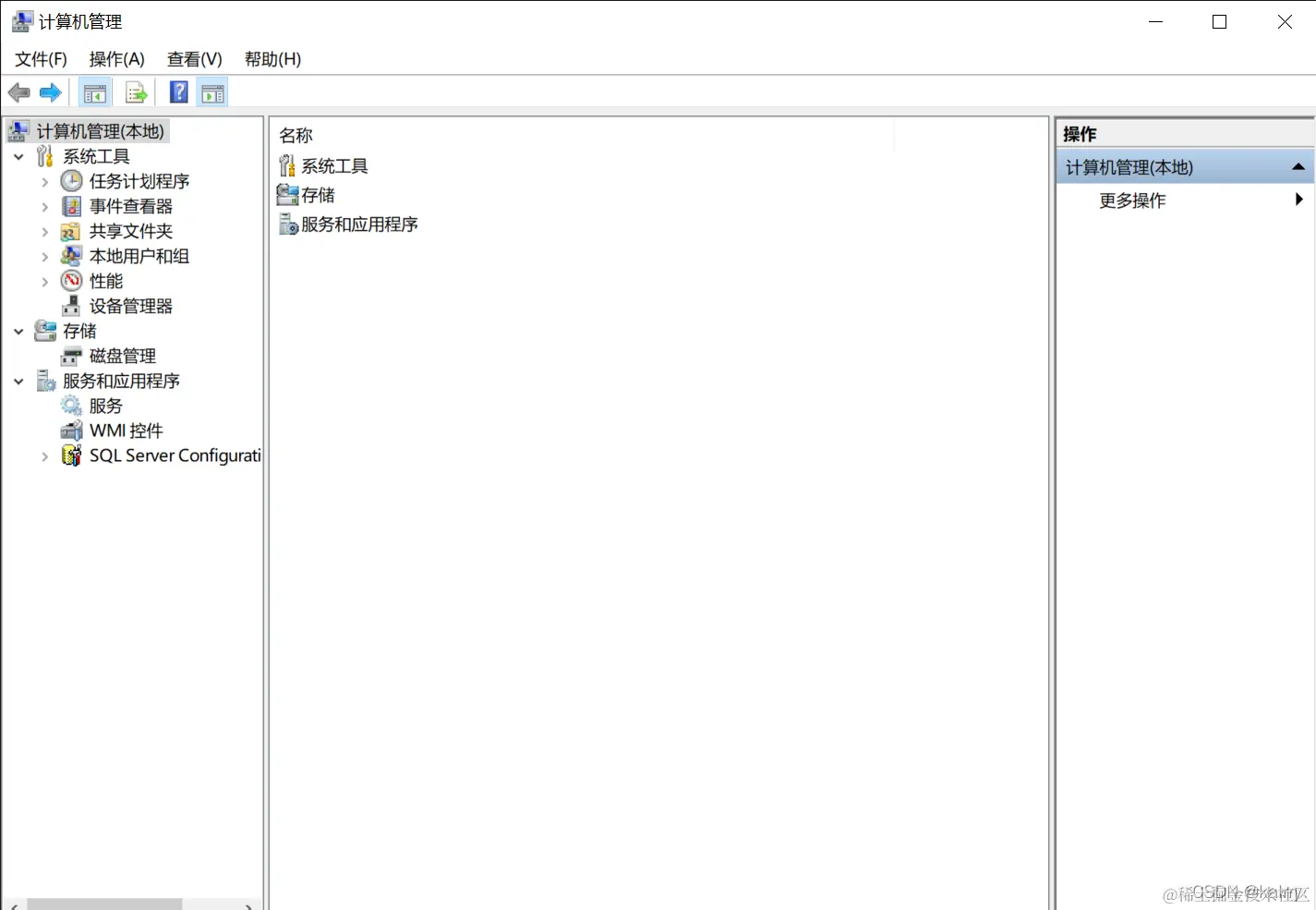
Task: Click the title bar computer management app icon
Action: point(22,21)
